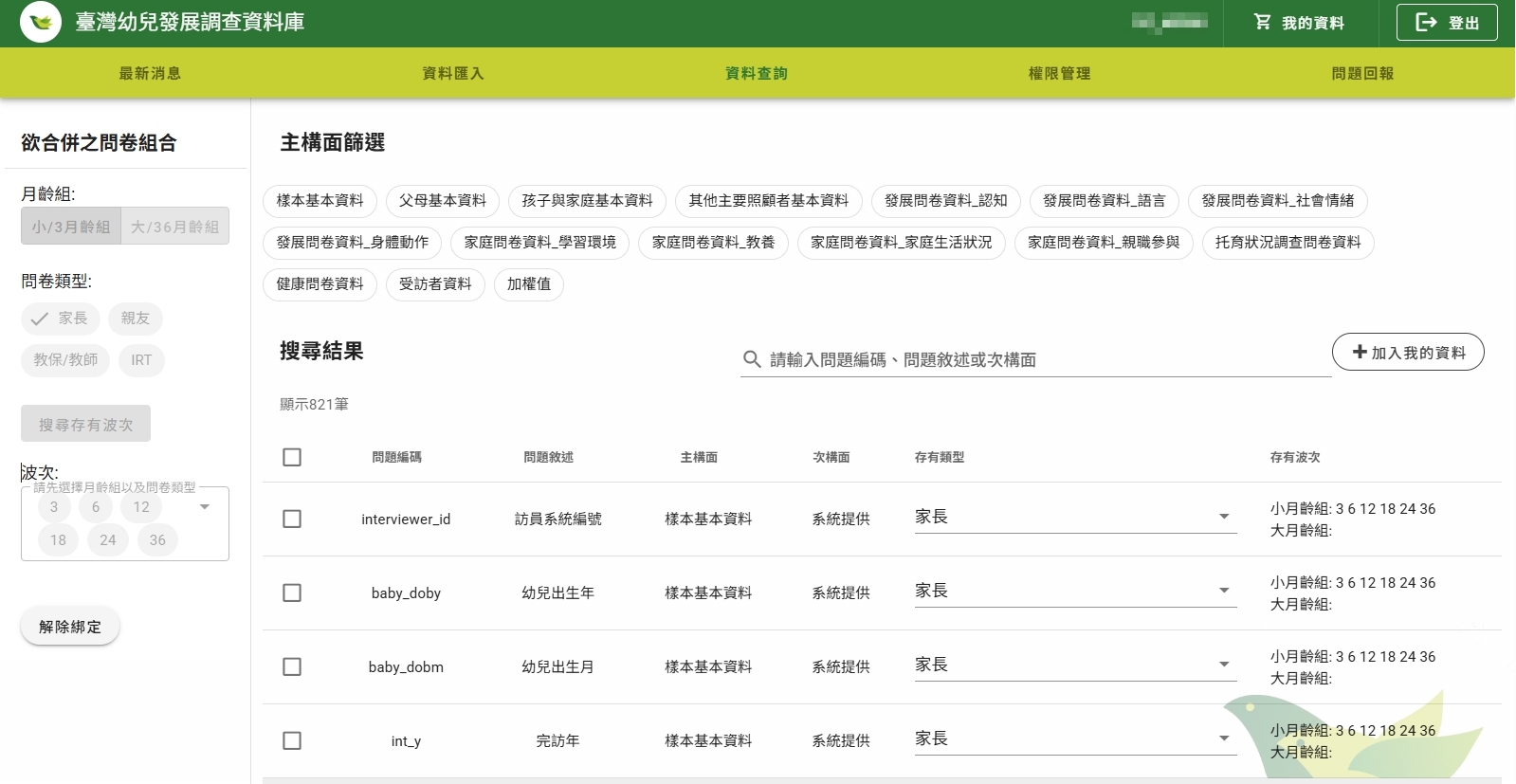Image resolution: width=1516 pixels, height=784 pixels.
Task: Select the 加權值 filter chip
Action: pyautogui.click(x=528, y=284)
